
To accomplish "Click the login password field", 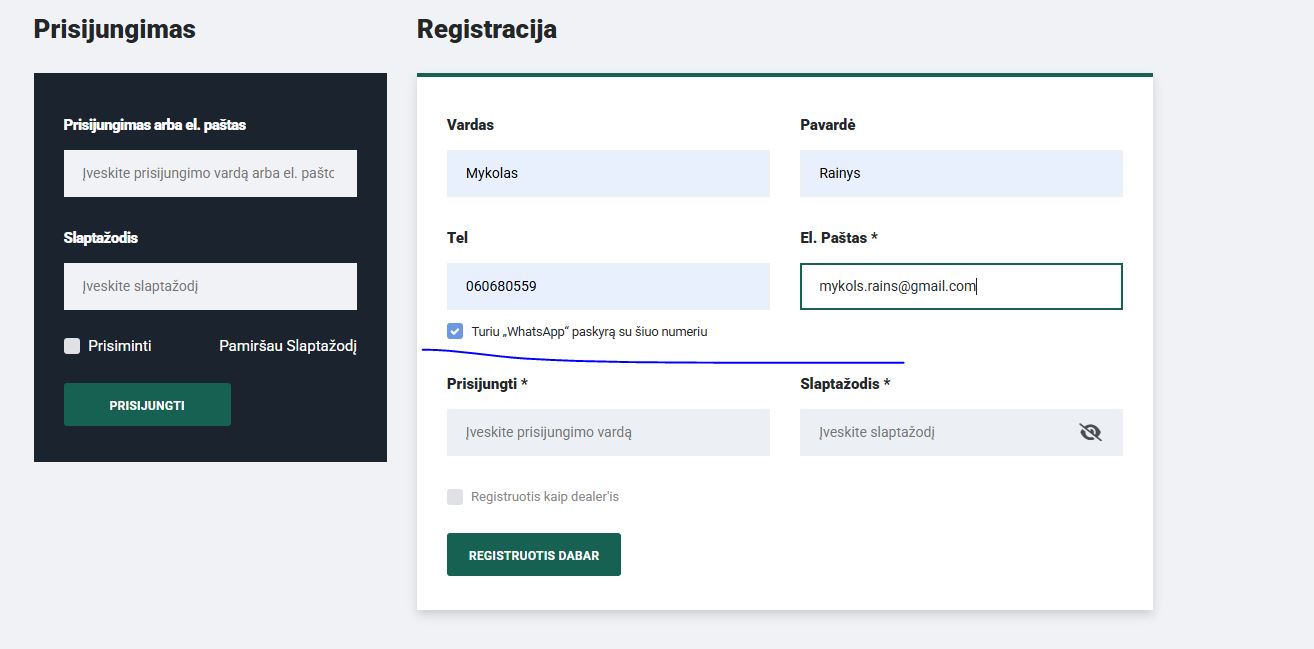I will (210, 286).
